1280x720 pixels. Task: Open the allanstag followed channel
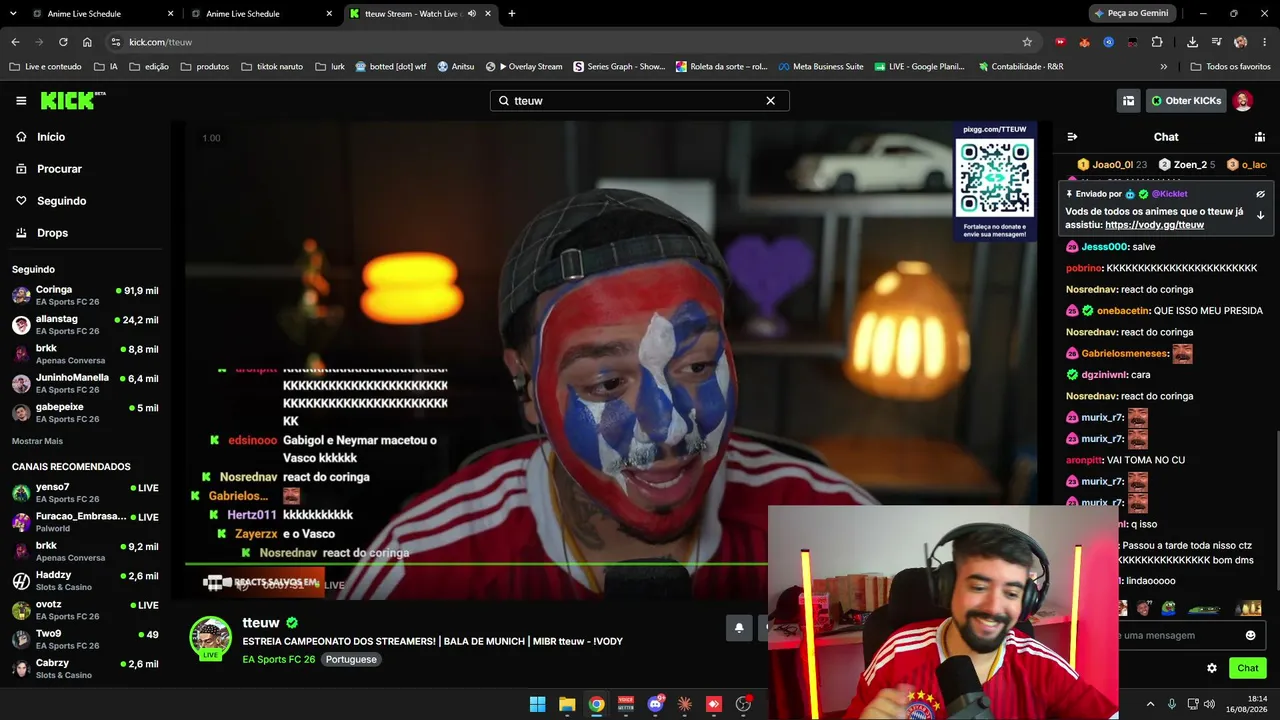pos(85,325)
